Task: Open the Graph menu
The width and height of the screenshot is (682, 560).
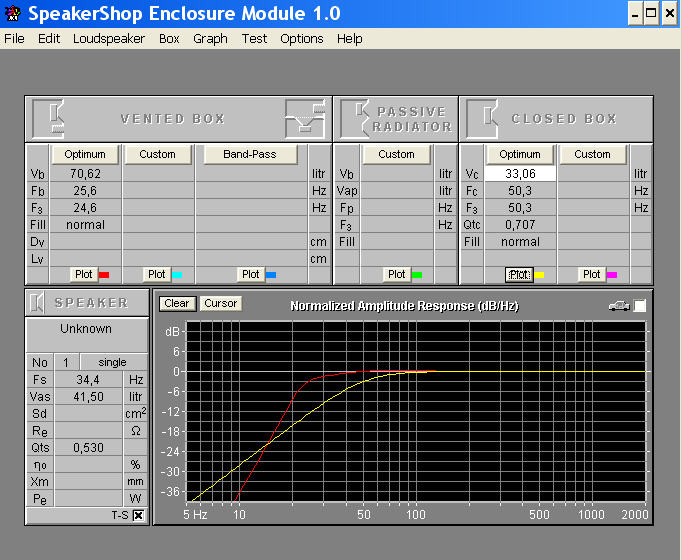Action: (210, 39)
